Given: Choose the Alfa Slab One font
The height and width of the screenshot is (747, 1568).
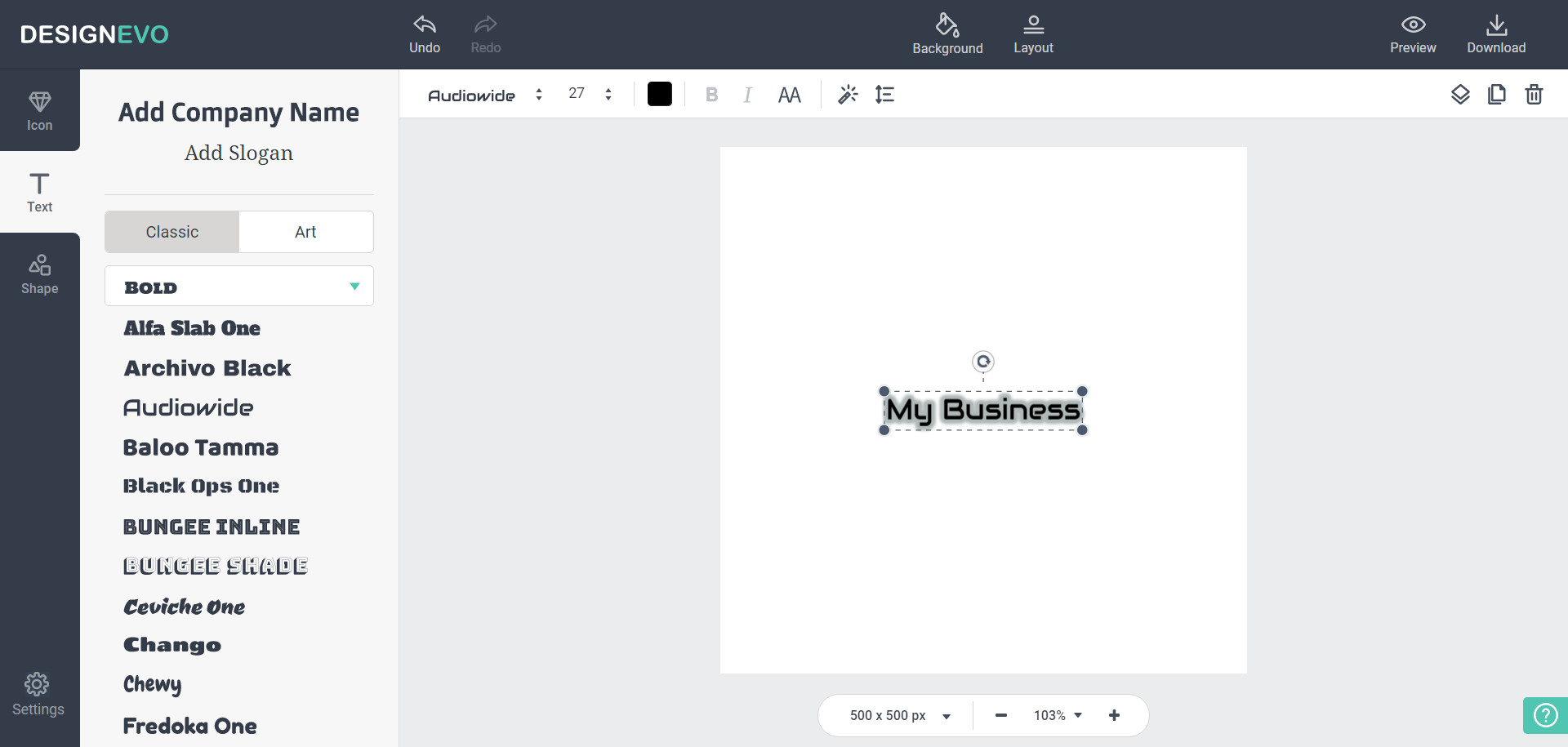Looking at the screenshot, I should click(x=192, y=328).
